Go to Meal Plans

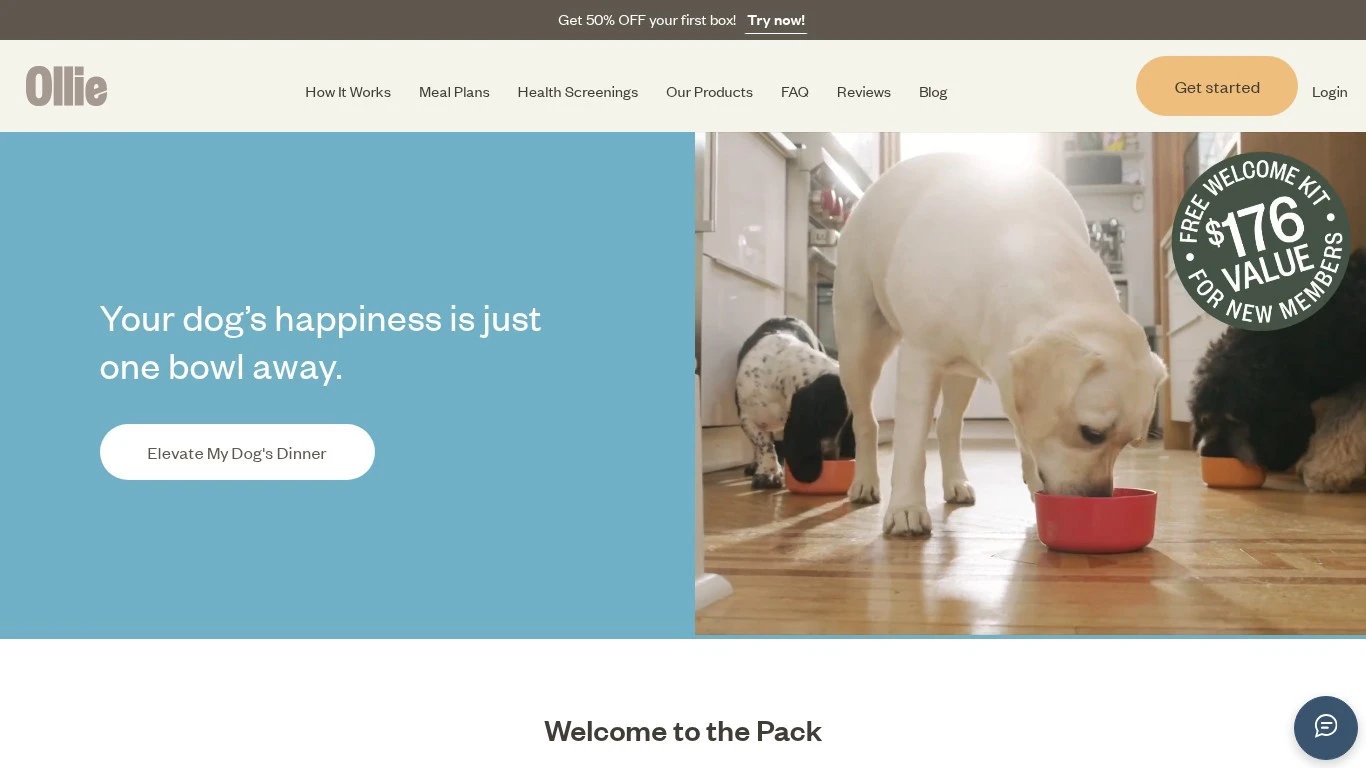454,92
